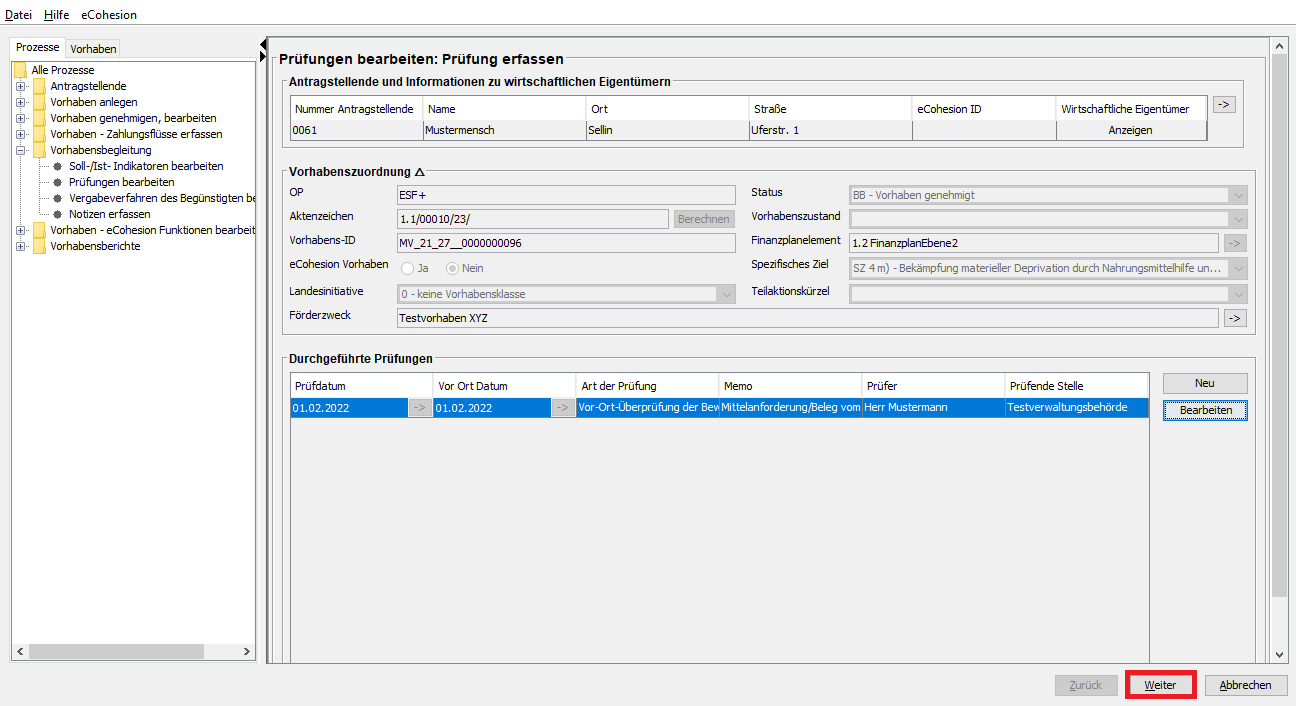Click the Weiter button
Viewport: 1296px width, 706px height.
click(1160, 685)
